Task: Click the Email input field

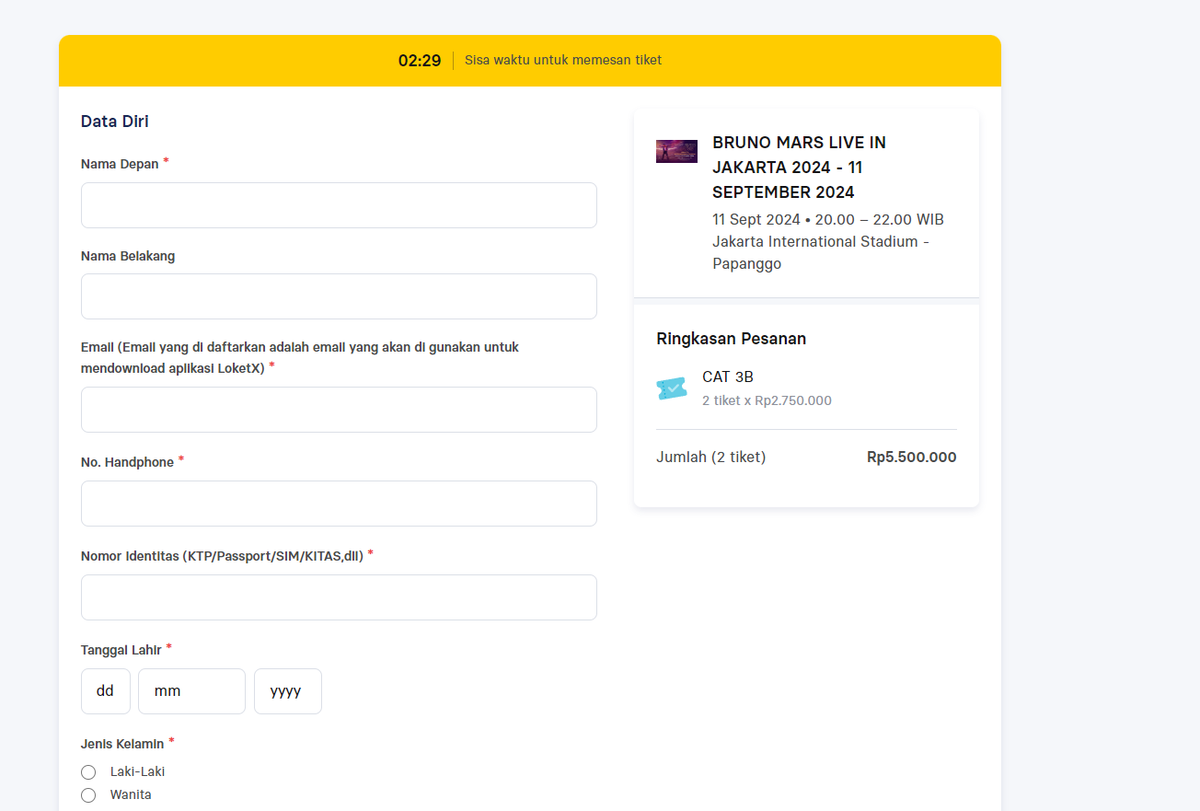Action: (x=339, y=410)
